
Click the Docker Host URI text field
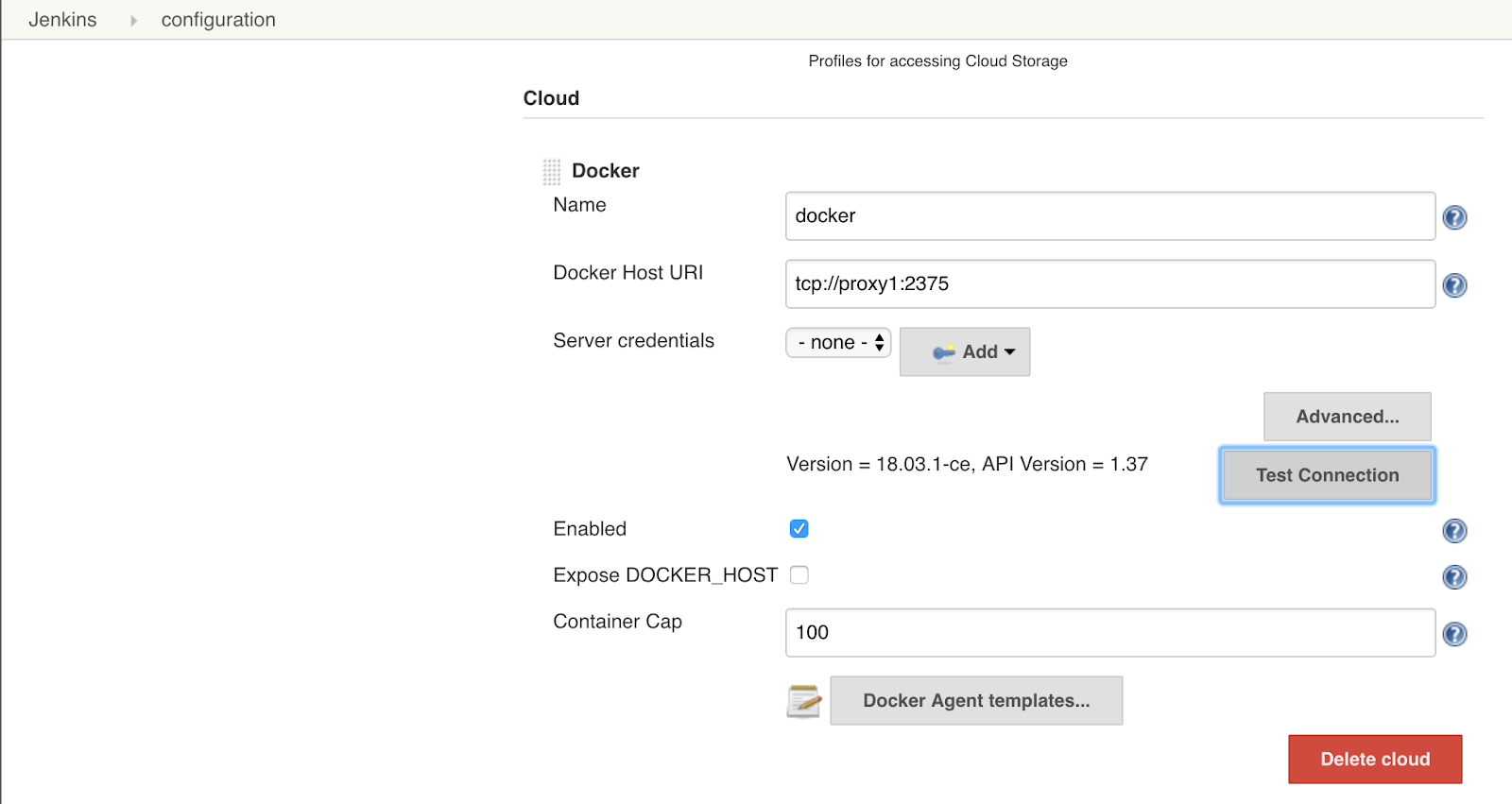click(1110, 284)
